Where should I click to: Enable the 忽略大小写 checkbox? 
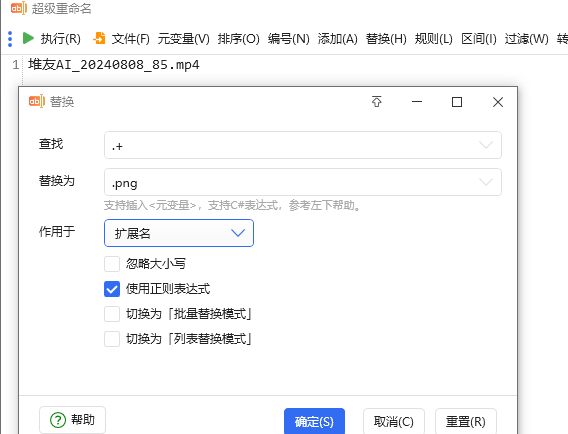point(112,264)
